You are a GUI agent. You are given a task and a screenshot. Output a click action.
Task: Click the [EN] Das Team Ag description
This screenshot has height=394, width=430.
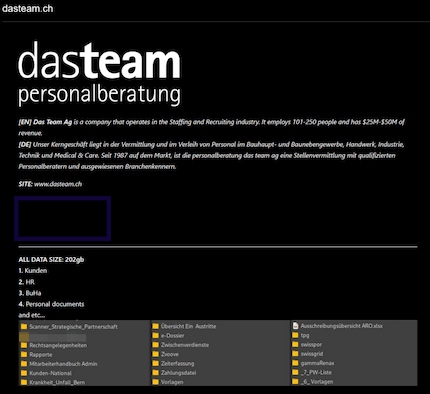[211, 127]
